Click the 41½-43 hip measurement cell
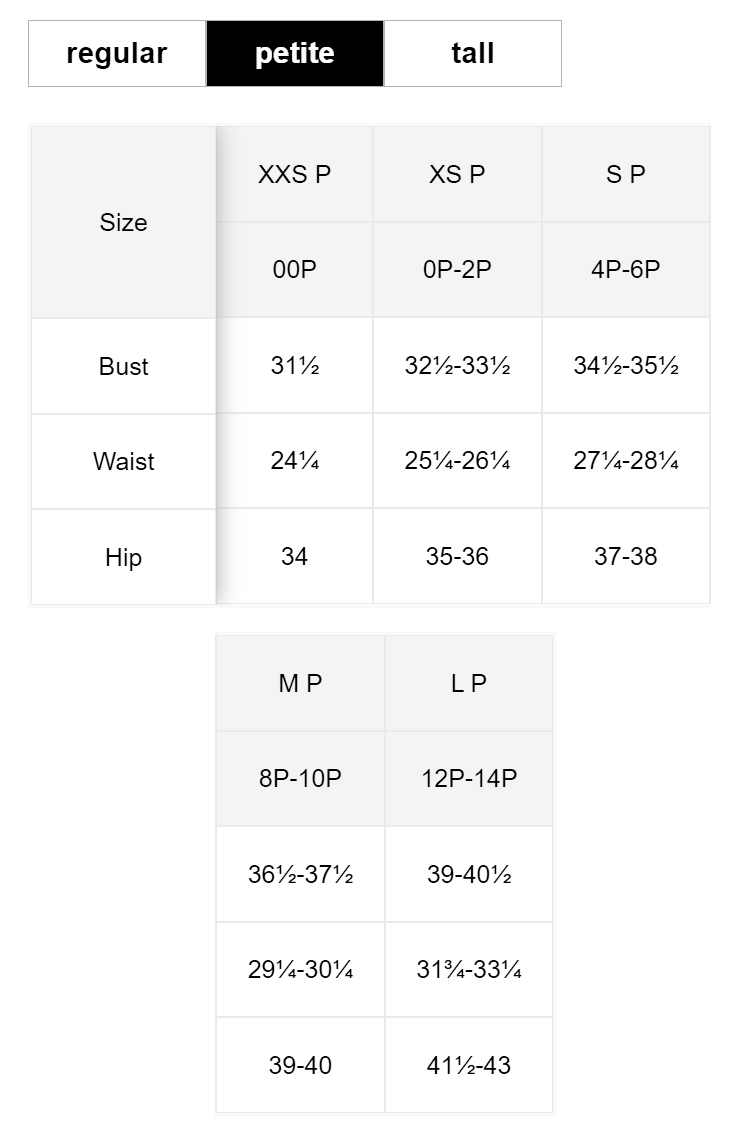This screenshot has height=1138, width=750. 469,1066
